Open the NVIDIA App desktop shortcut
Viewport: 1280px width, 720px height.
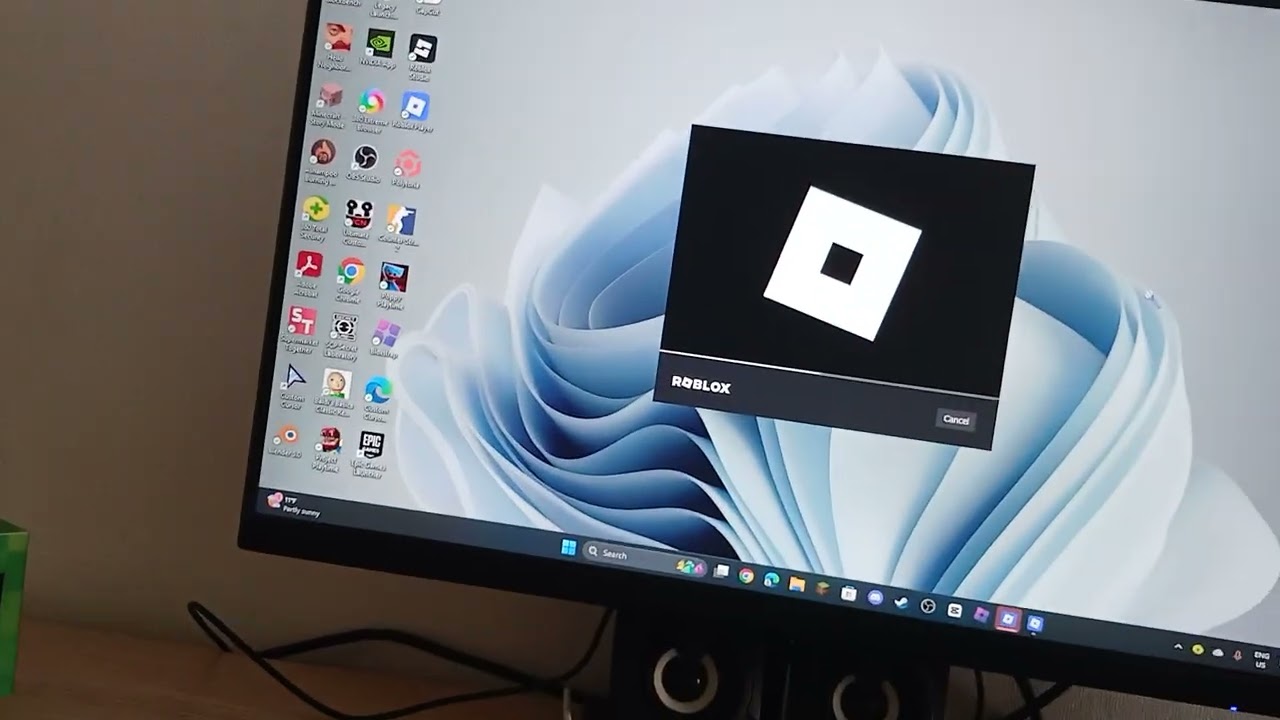pyautogui.click(x=379, y=50)
